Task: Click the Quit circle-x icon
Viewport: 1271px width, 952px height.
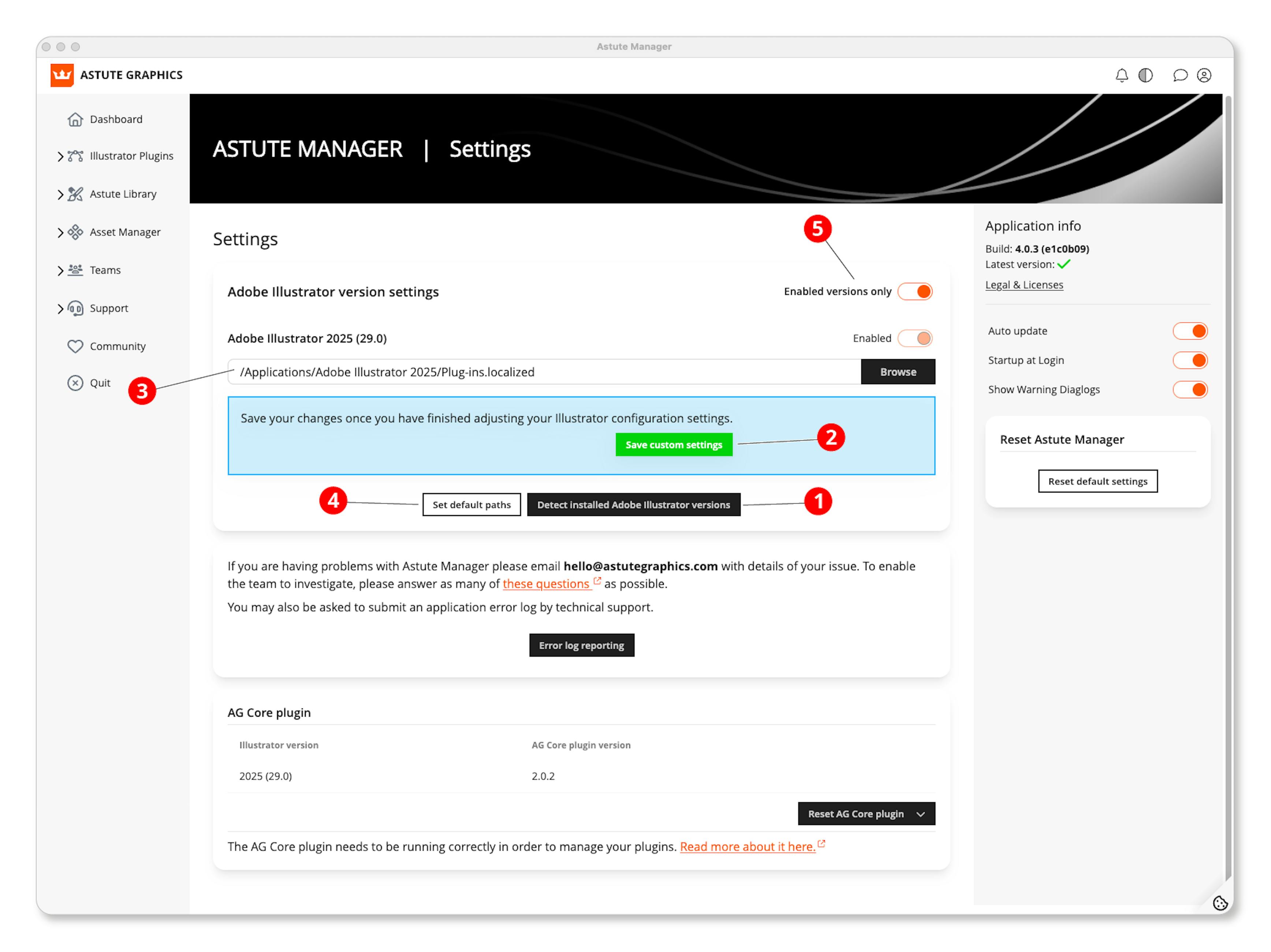Action: pyautogui.click(x=75, y=383)
